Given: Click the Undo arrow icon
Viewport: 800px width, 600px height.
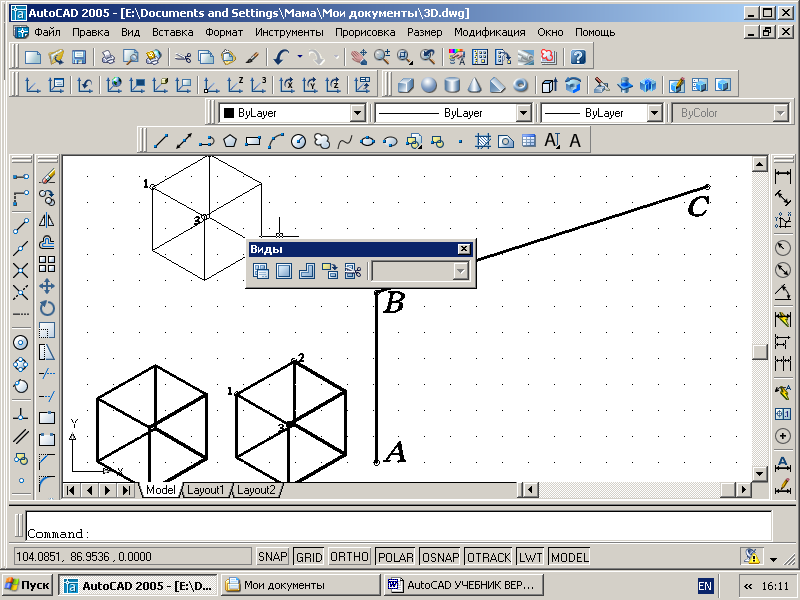Looking at the screenshot, I should (x=282, y=57).
